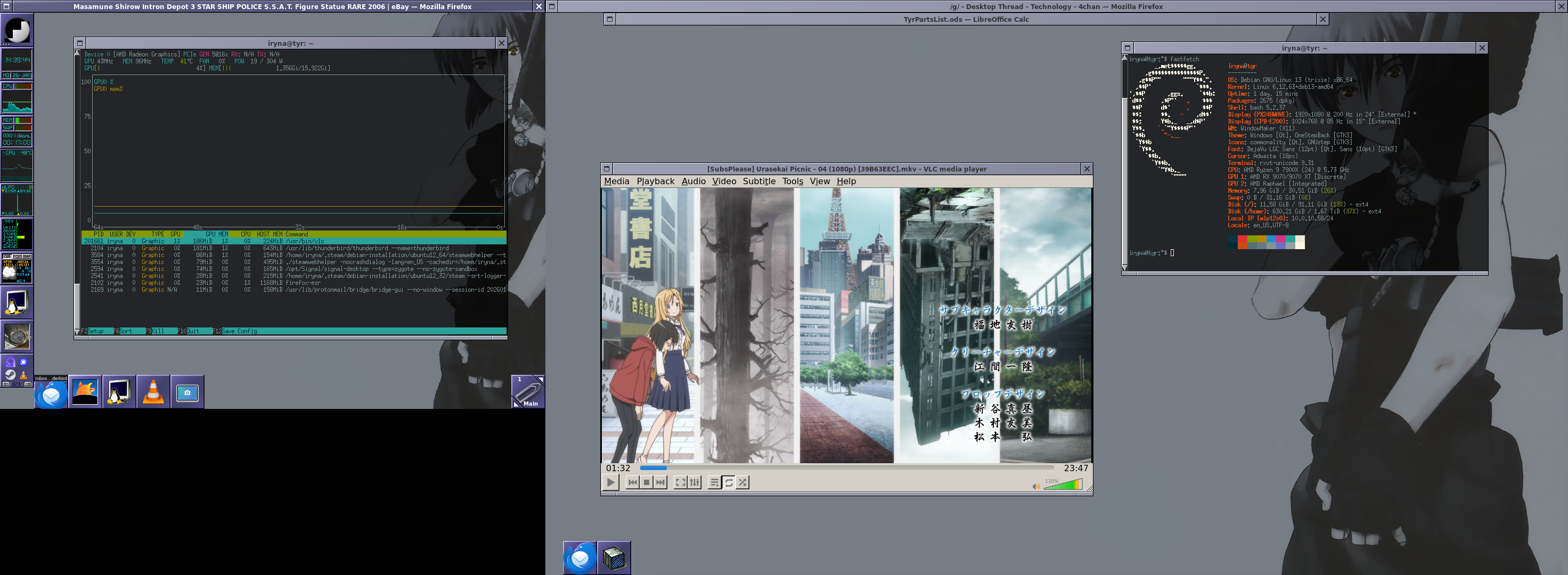
Task: Open the Playback menu in VLC
Action: click(655, 182)
